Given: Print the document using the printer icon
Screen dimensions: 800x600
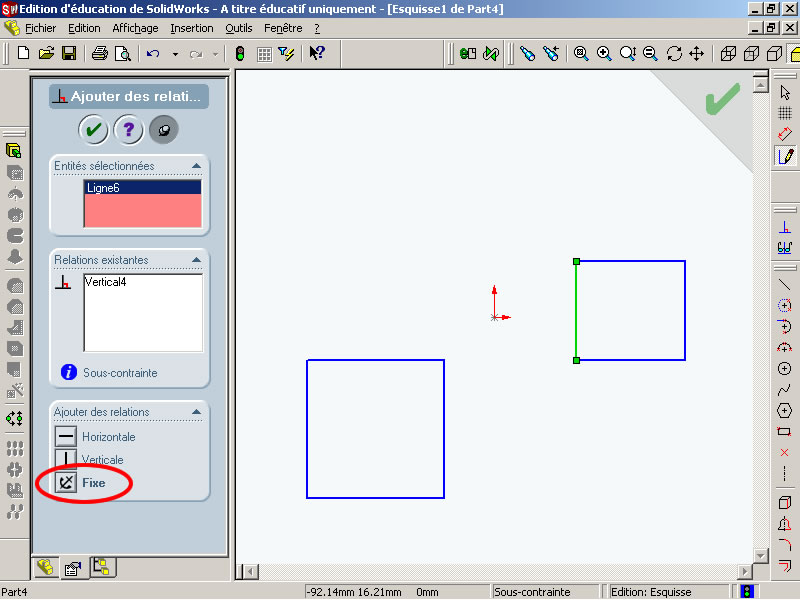Looking at the screenshot, I should 99,54.
